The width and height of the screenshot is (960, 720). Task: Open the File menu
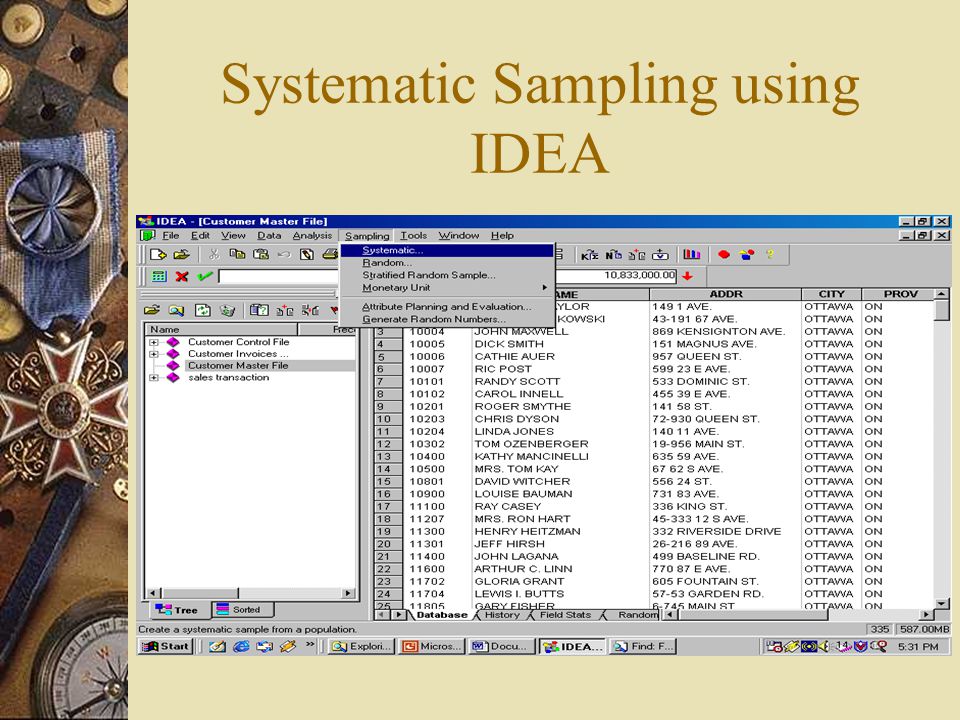coord(171,236)
